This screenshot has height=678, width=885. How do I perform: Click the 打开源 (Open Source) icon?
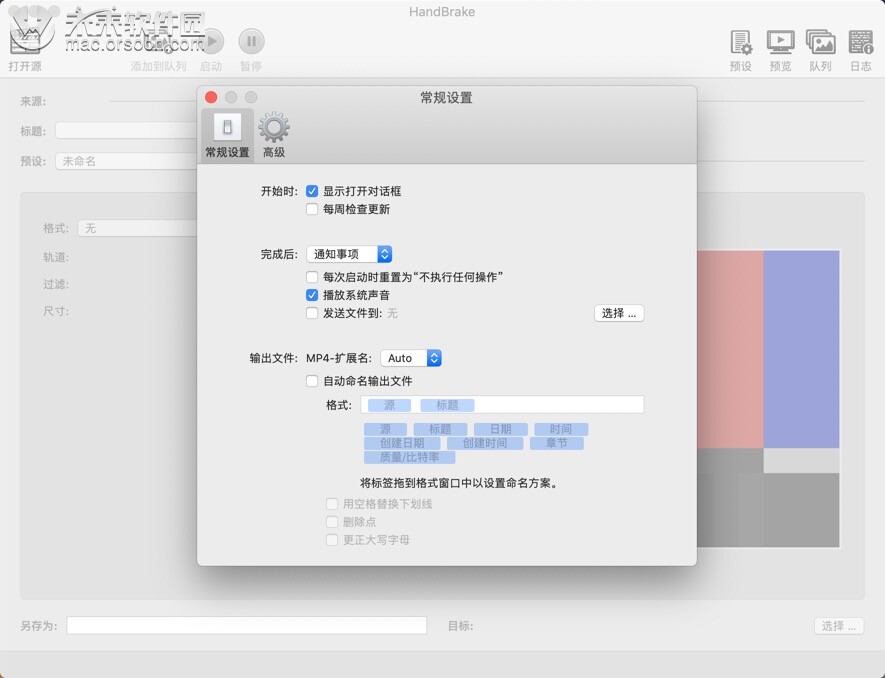pos(28,40)
